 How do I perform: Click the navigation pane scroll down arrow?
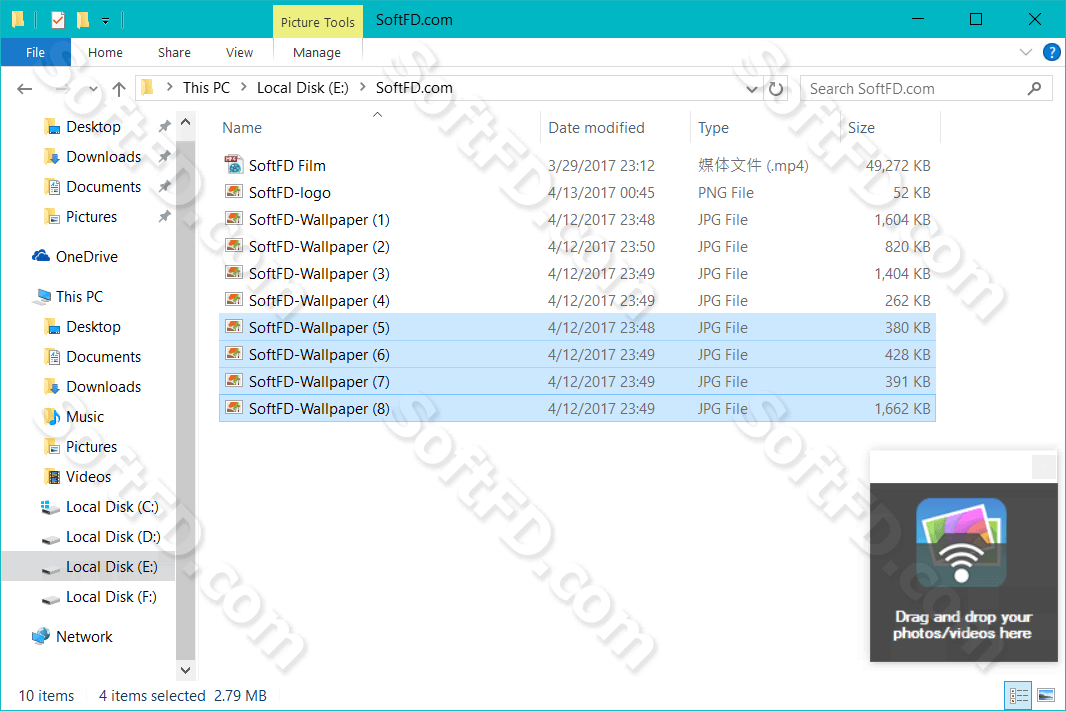point(185,670)
